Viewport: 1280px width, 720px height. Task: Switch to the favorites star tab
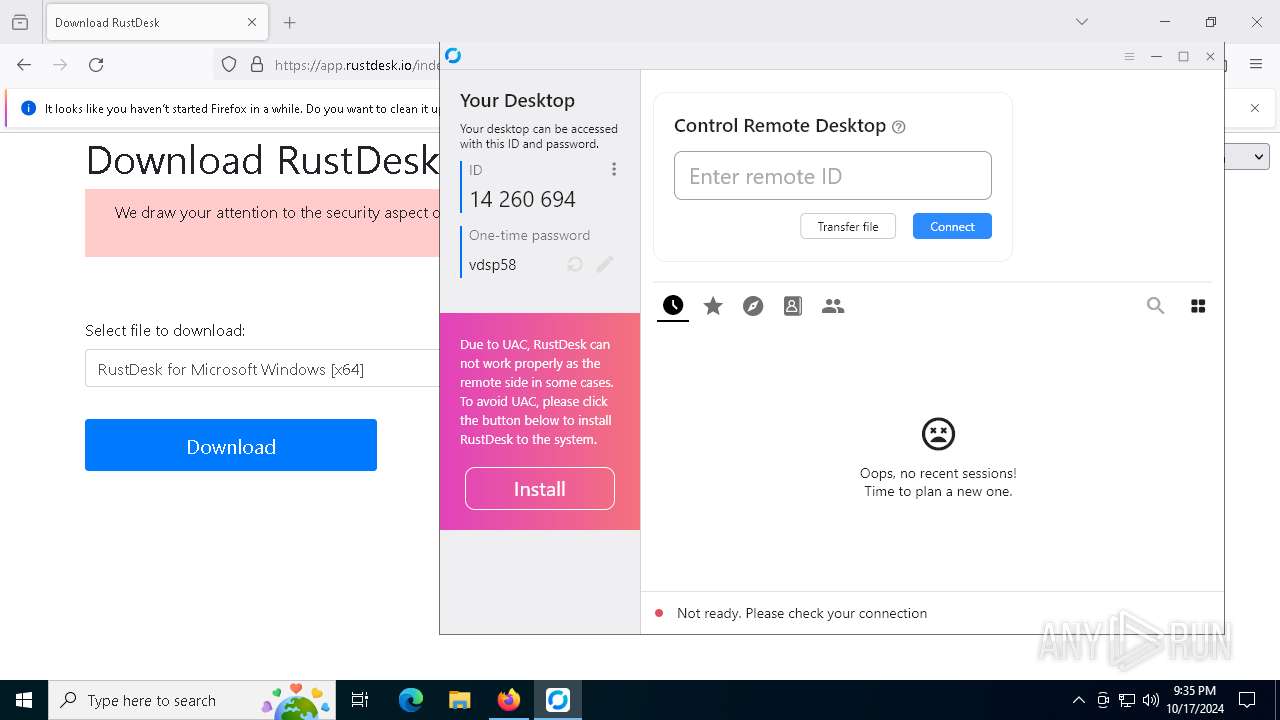click(713, 306)
